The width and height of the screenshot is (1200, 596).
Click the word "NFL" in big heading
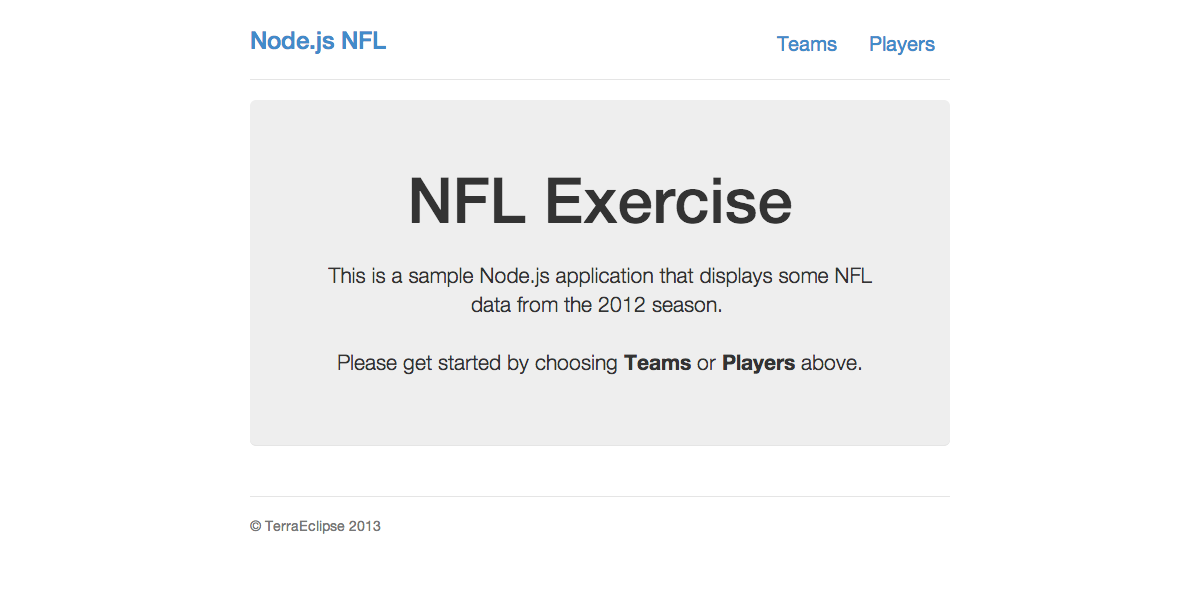[x=467, y=201]
